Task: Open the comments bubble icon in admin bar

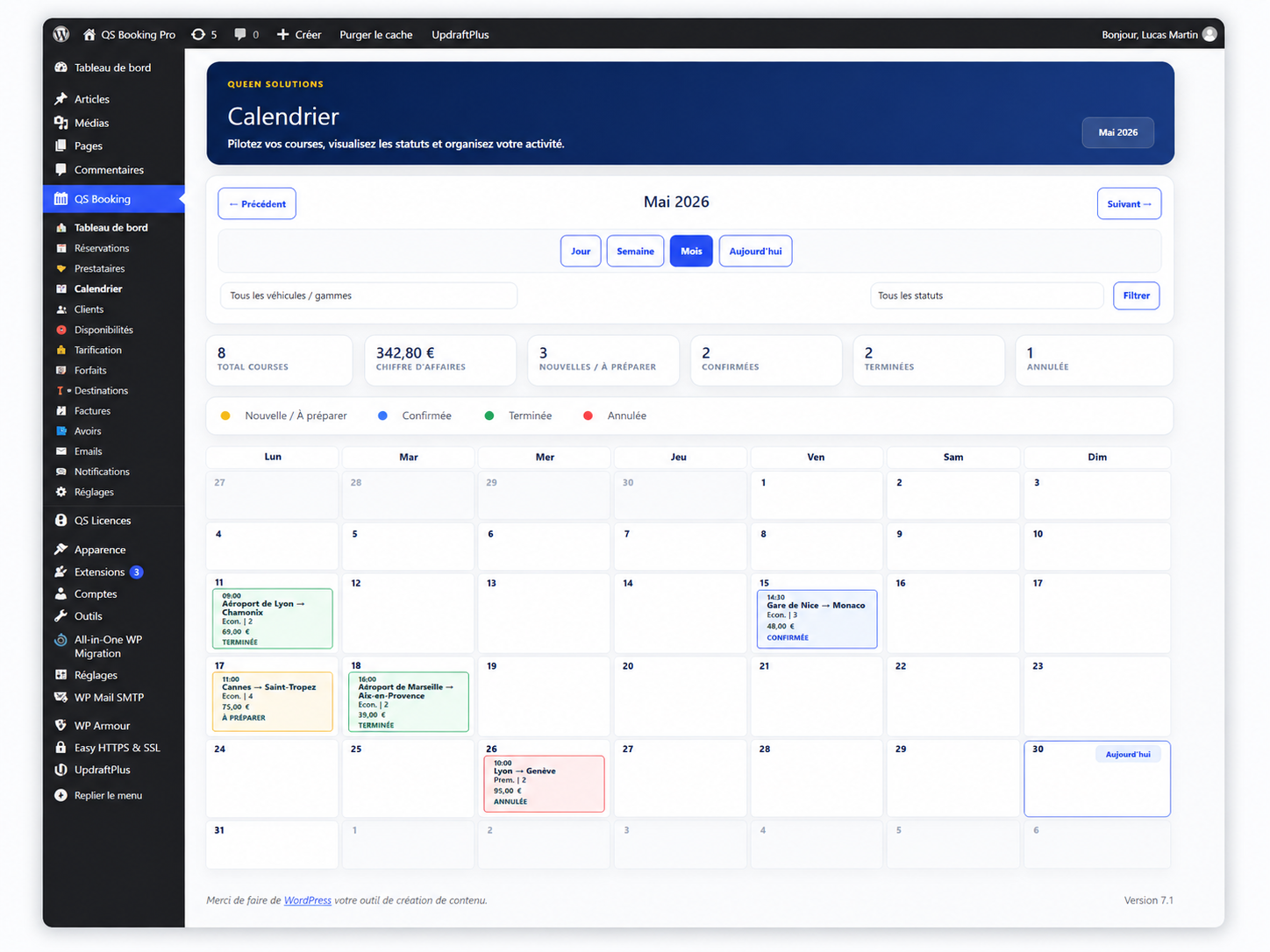Action: 239,34
